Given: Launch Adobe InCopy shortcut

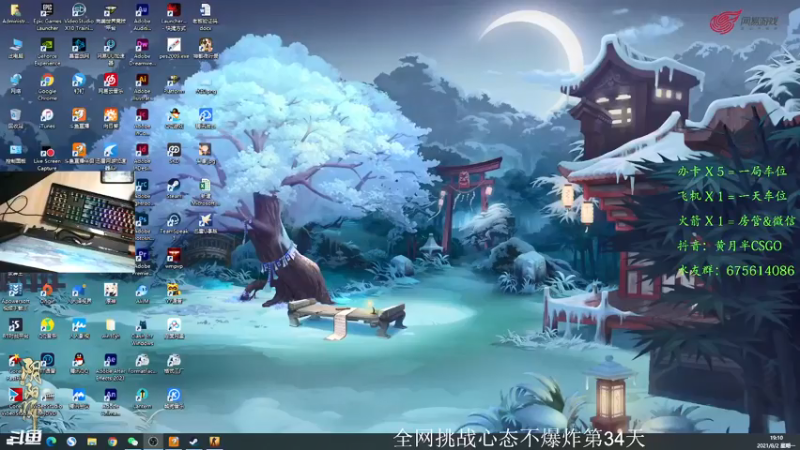Looking at the screenshot, I should tap(142, 121).
